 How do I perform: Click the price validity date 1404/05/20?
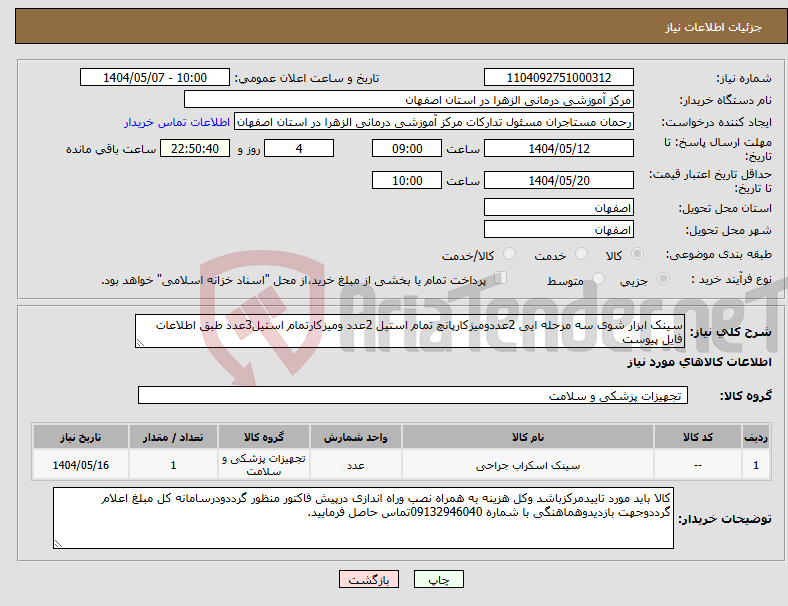click(559, 180)
